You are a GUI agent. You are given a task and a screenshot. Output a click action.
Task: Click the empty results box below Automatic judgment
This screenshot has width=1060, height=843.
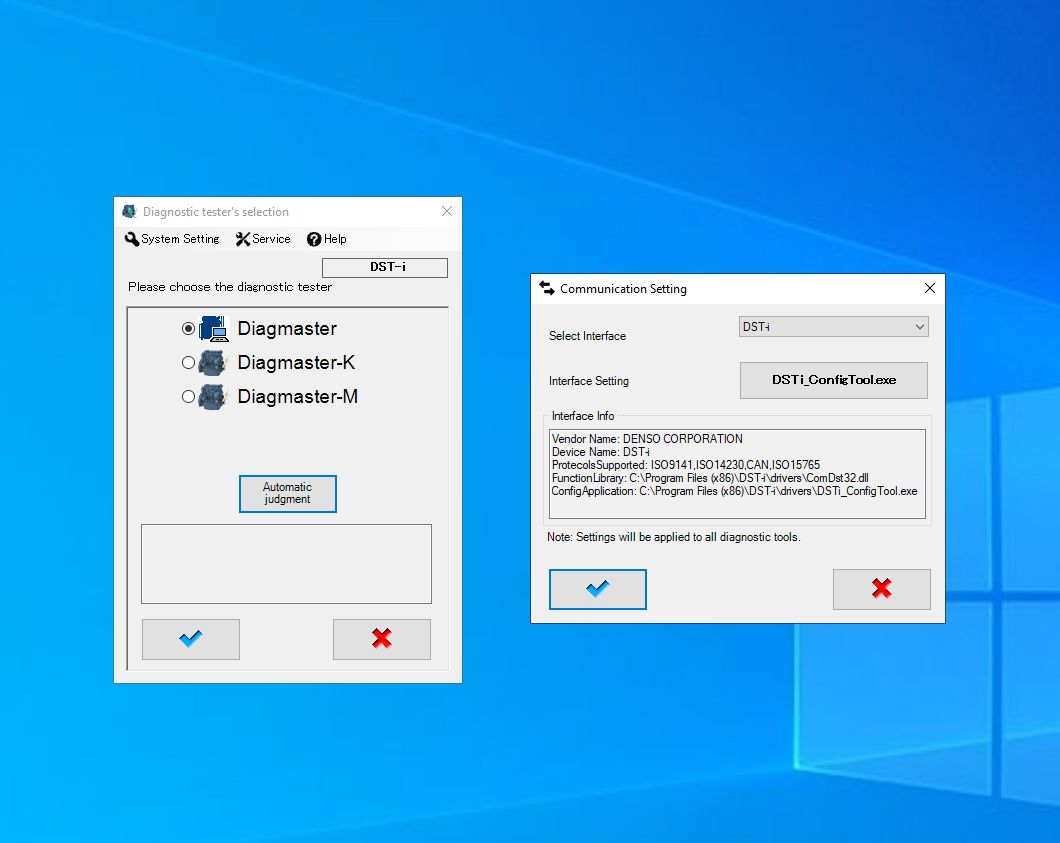pos(286,564)
